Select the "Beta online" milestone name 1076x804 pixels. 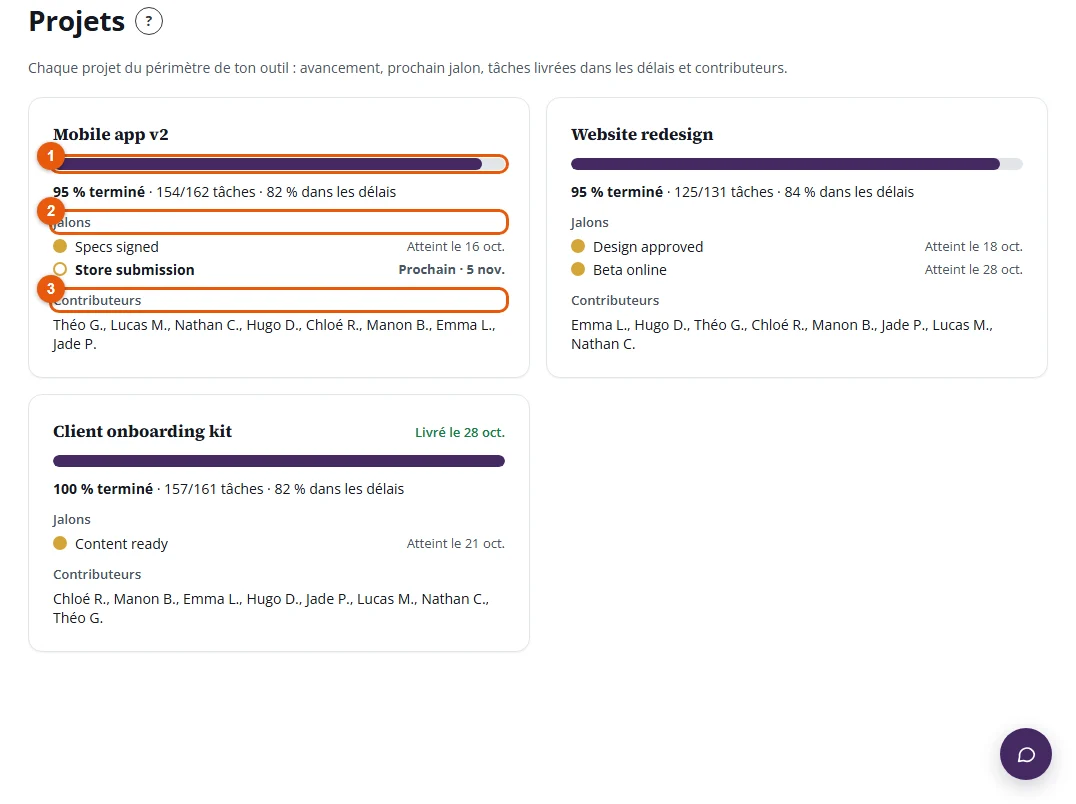[x=630, y=270]
